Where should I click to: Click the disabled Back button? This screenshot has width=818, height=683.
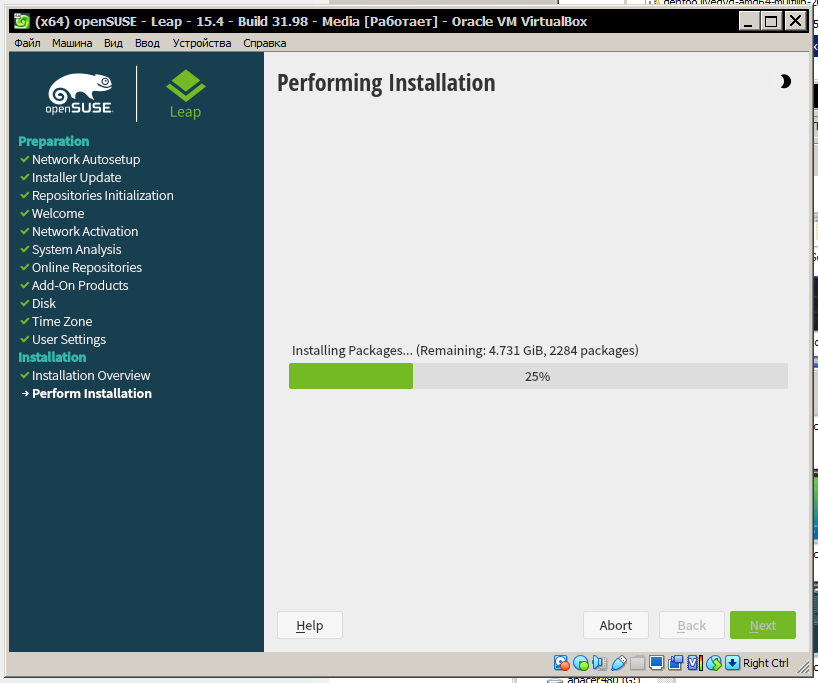[x=692, y=625]
